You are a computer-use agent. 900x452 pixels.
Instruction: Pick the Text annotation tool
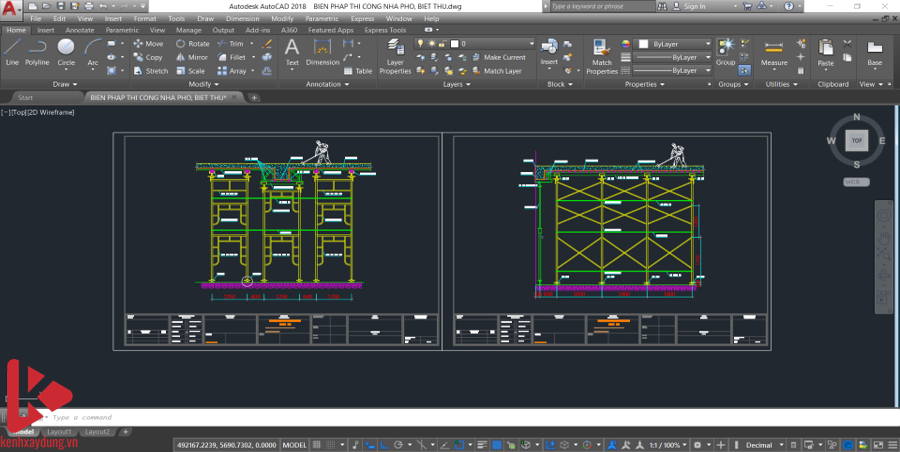pos(292,52)
